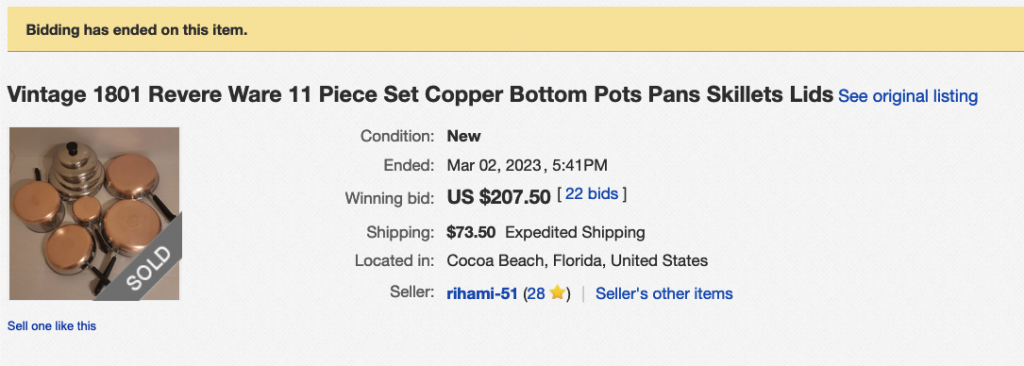Click the $73.50 shipping cost
1024x366 pixels.
[x=471, y=232]
